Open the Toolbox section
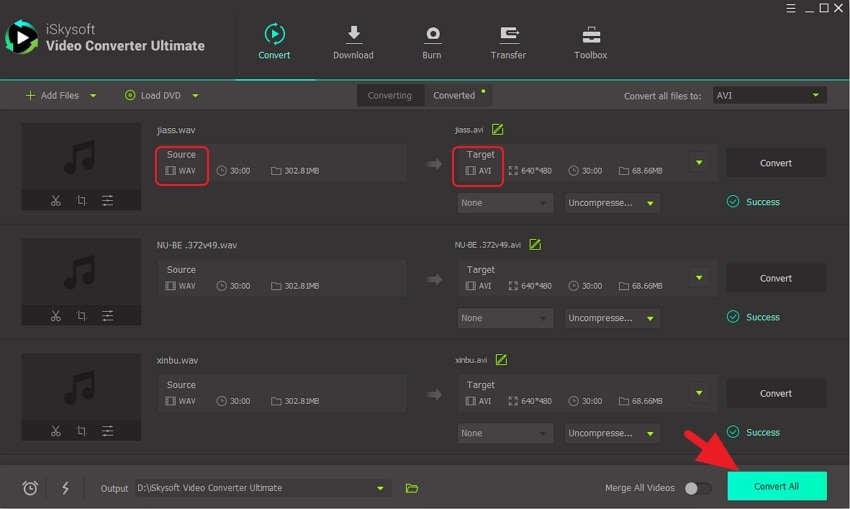Viewport: 850px width, 509px height. (x=590, y=42)
